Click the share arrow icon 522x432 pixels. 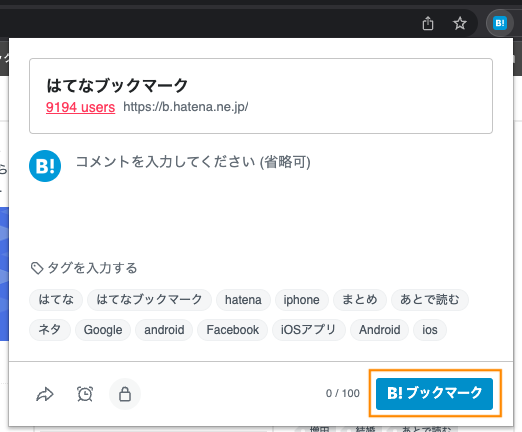[45, 394]
